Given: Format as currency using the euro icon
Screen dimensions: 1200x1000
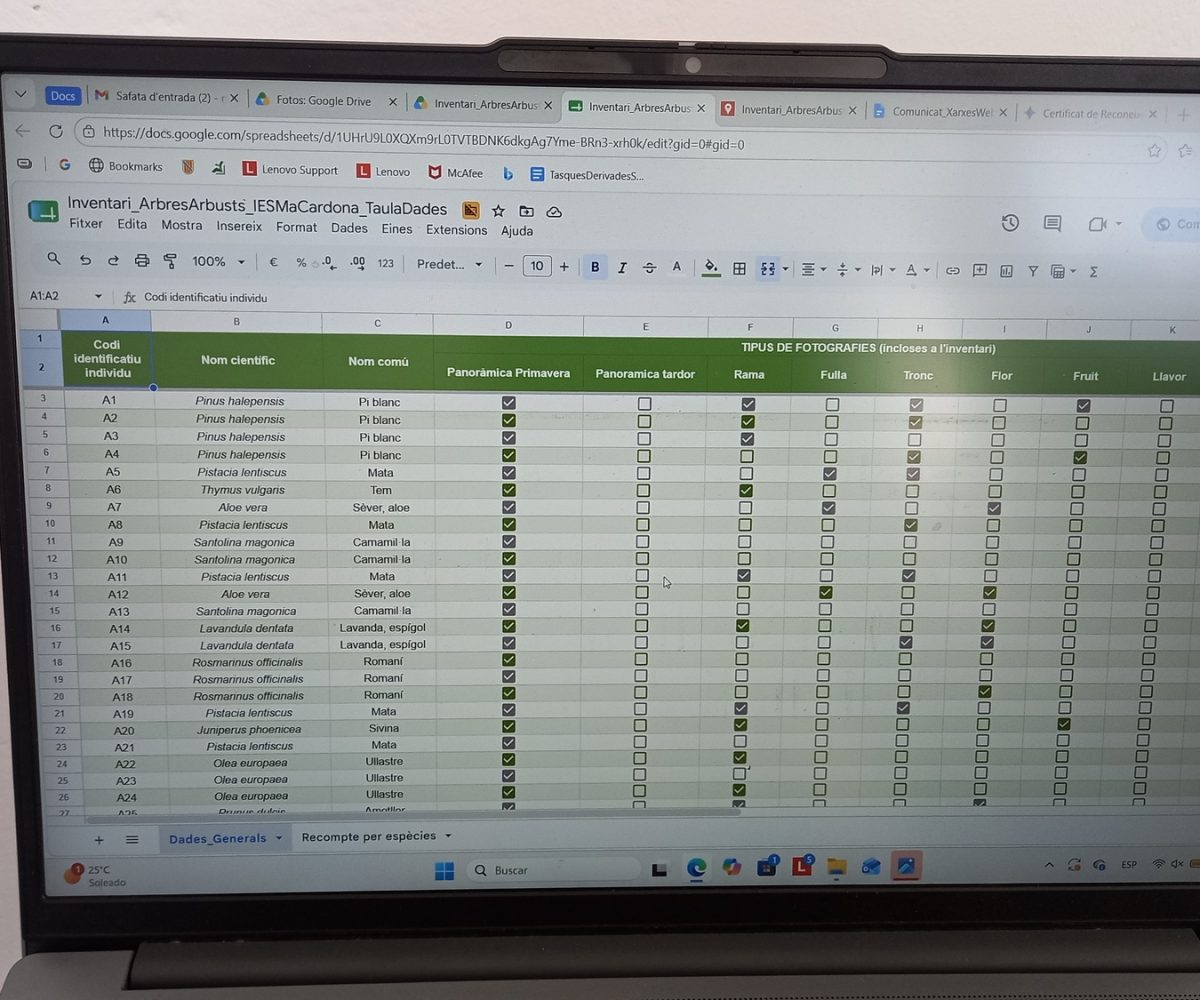Looking at the screenshot, I should (273, 262).
